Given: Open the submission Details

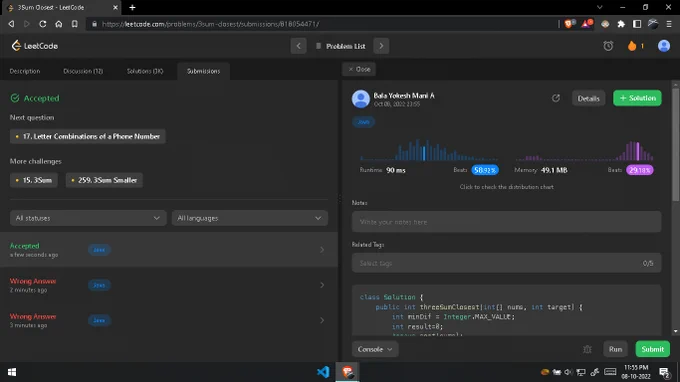Looking at the screenshot, I should [588, 98].
